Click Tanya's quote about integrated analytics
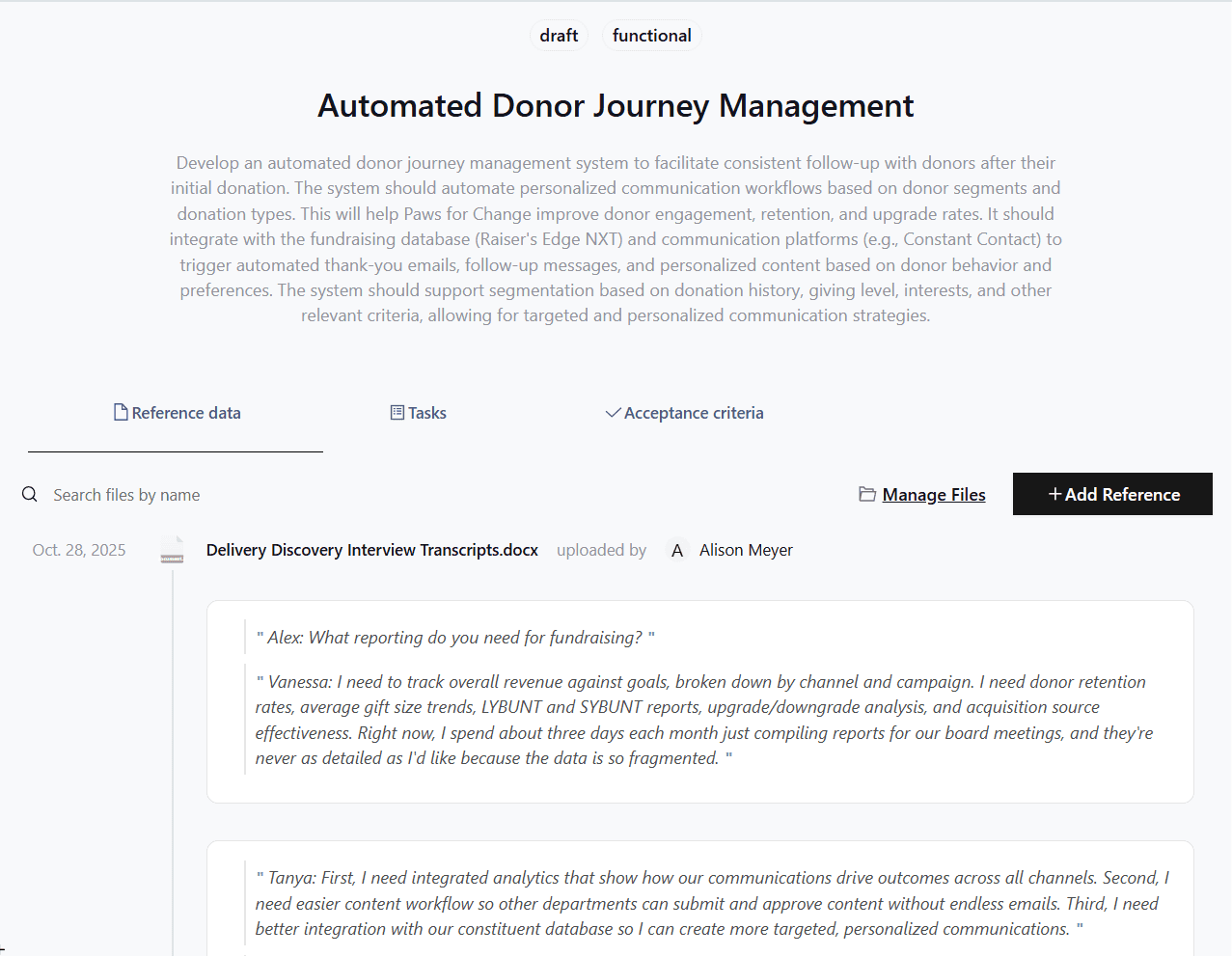This screenshot has height=956, width=1232. [x=712, y=903]
